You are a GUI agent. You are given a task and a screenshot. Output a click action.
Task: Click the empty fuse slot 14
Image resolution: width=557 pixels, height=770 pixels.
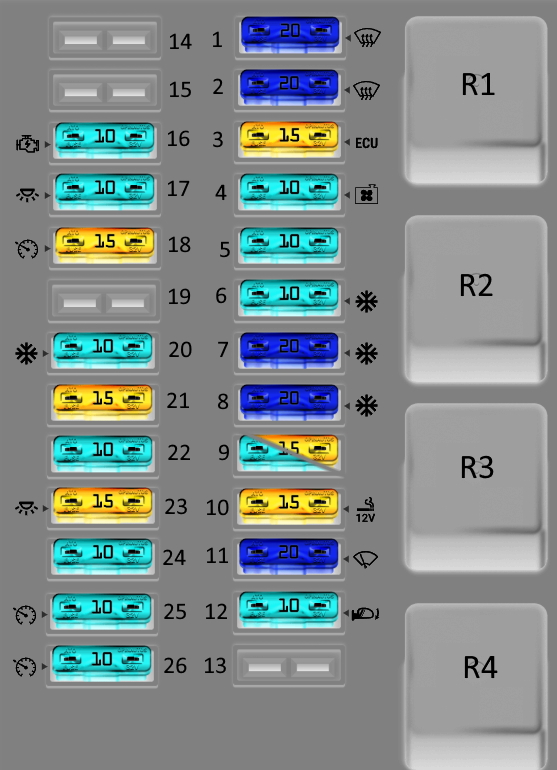[x=105, y=38]
